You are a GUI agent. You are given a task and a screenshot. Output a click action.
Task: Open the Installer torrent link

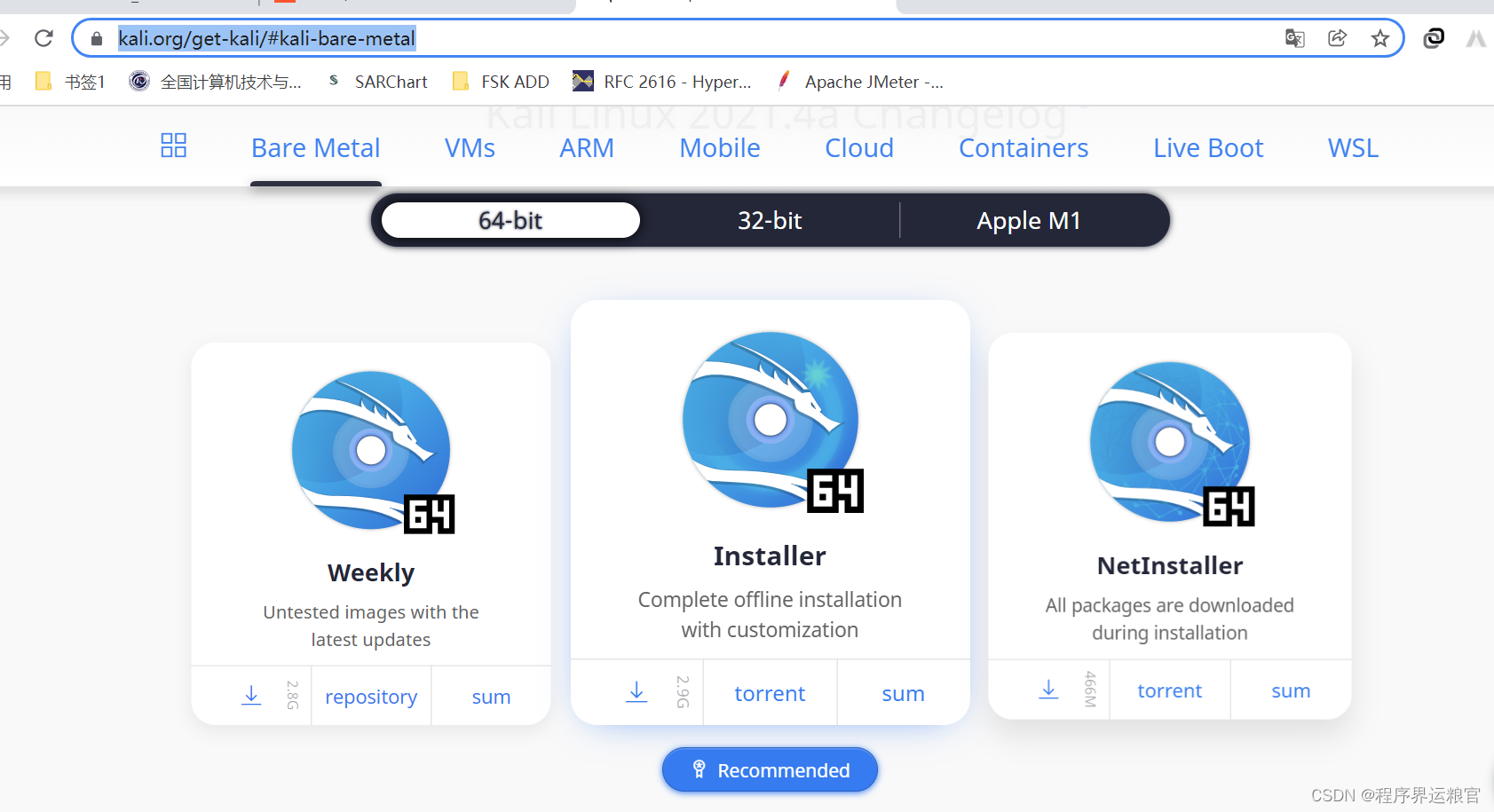tap(770, 693)
